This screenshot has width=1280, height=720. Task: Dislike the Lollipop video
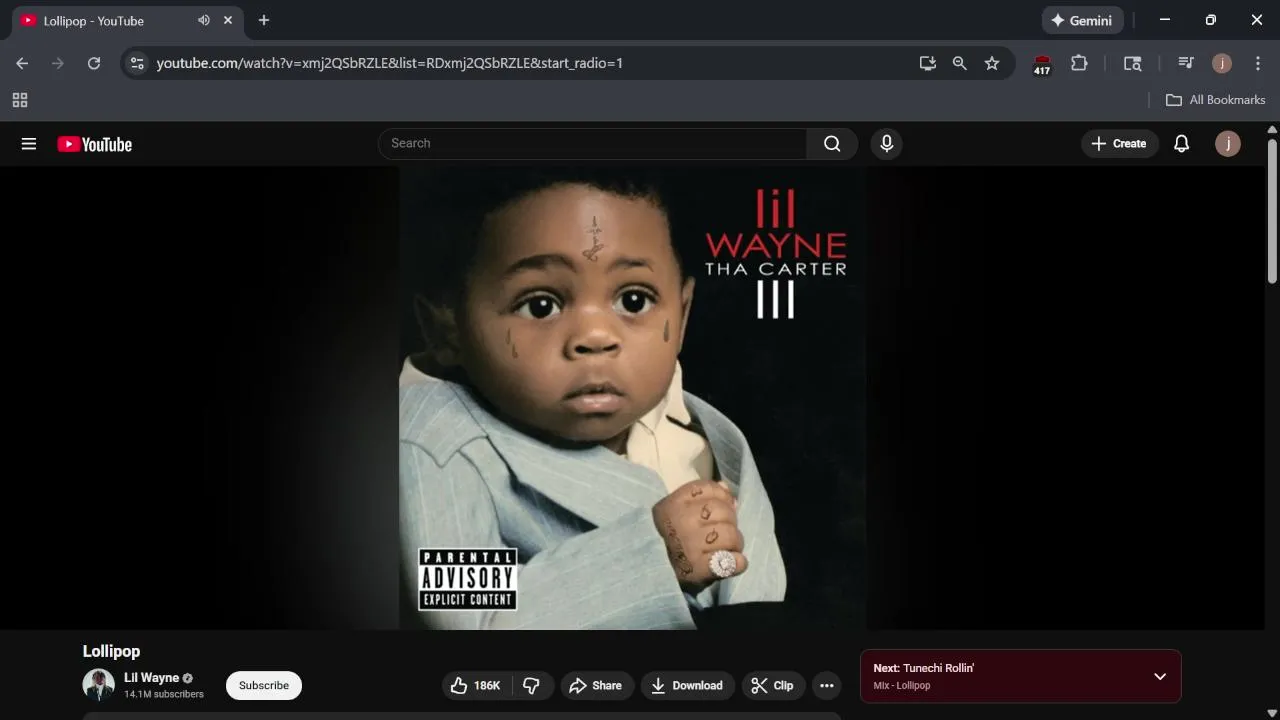point(532,685)
